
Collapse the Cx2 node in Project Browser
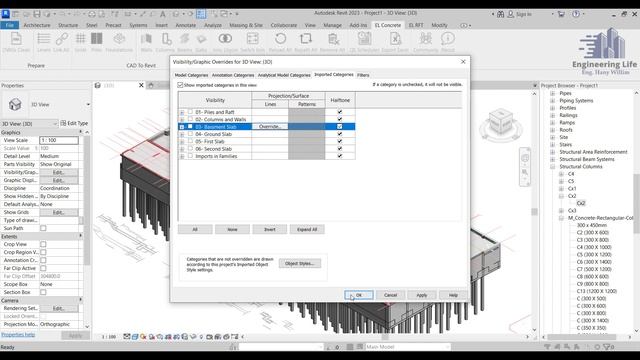pyautogui.click(x=561, y=196)
